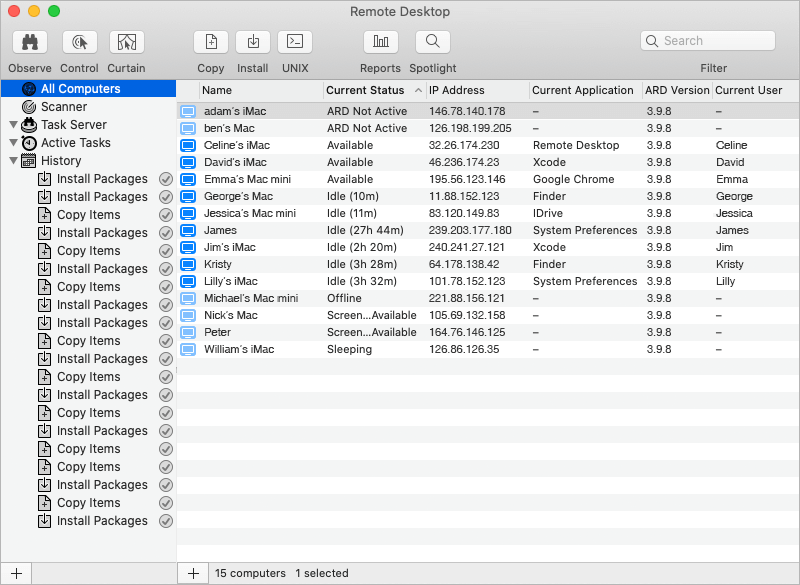This screenshot has width=800, height=585.
Task: Click the add button below the sidebar
Action: pos(16,573)
